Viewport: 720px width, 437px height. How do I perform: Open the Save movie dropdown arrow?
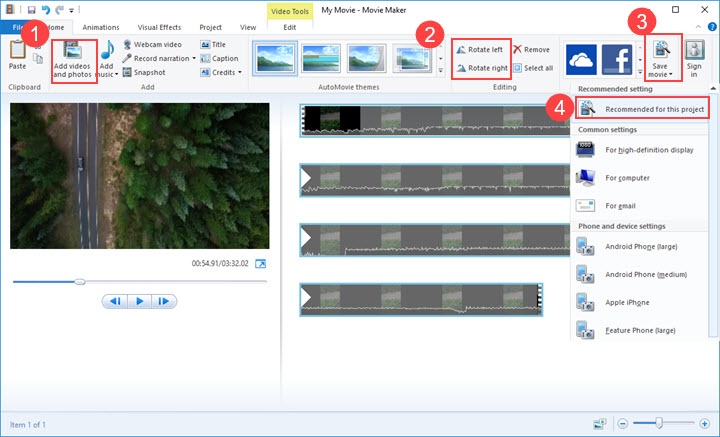(671, 74)
